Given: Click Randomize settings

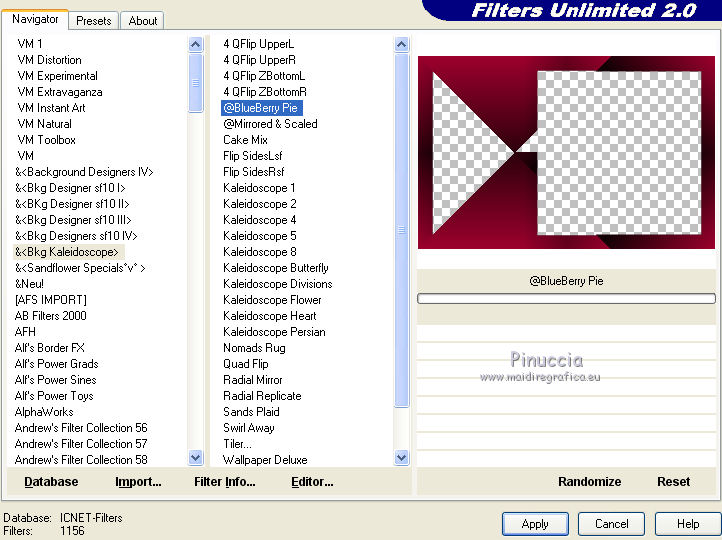Looking at the screenshot, I should pyautogui.click(x=589, y=482).
